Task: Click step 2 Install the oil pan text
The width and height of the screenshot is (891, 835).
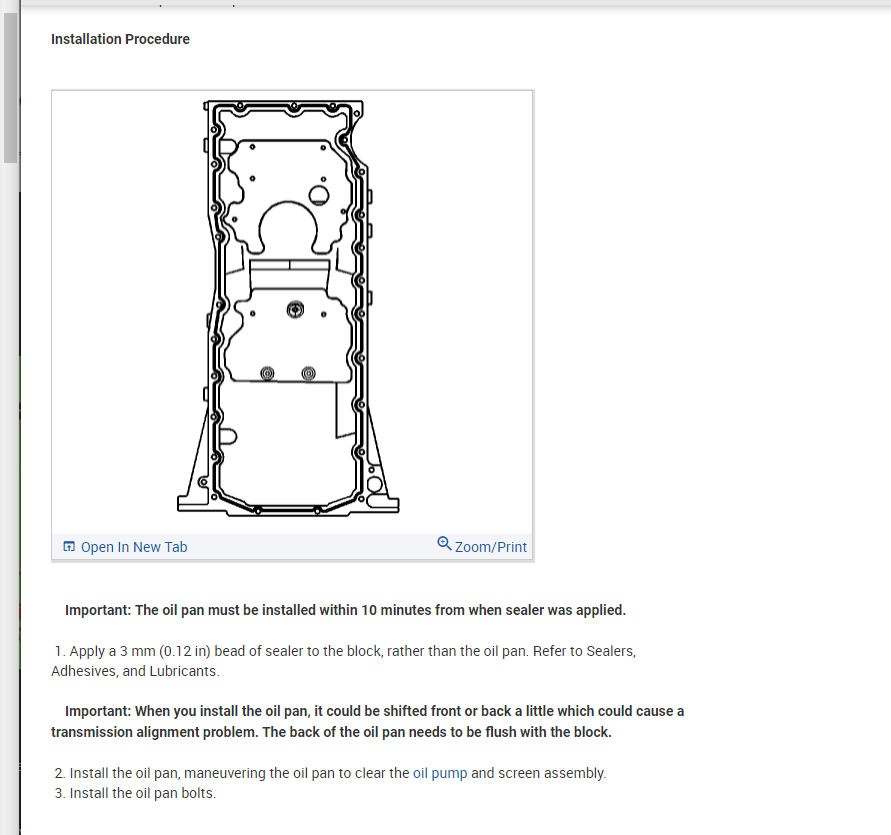Action: tap(330, 773)
